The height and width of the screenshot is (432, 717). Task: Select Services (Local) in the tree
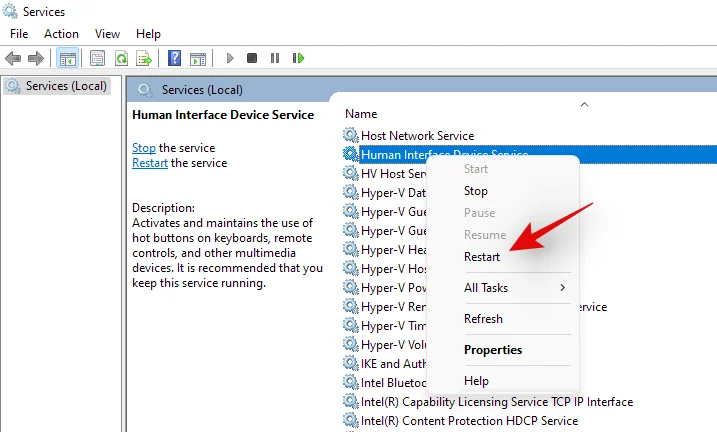pyautogui.click(x=65, y=86)
